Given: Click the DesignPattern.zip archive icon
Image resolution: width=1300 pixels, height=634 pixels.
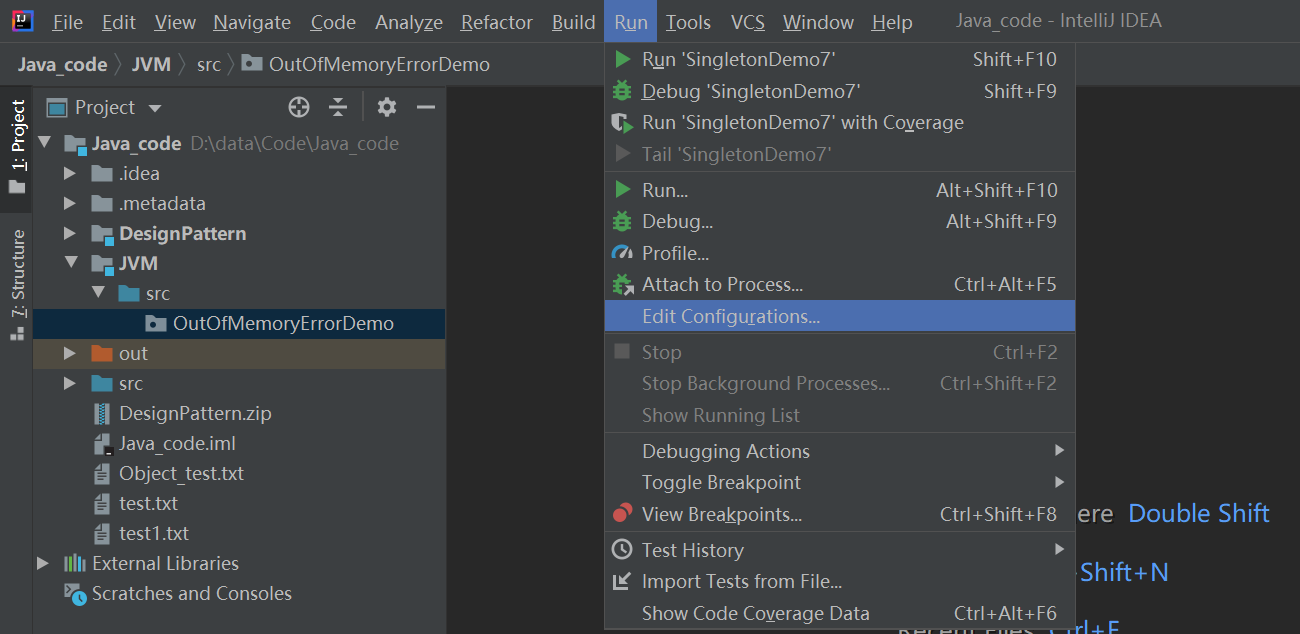Looking at the screenshot, I should pos(102,413).
